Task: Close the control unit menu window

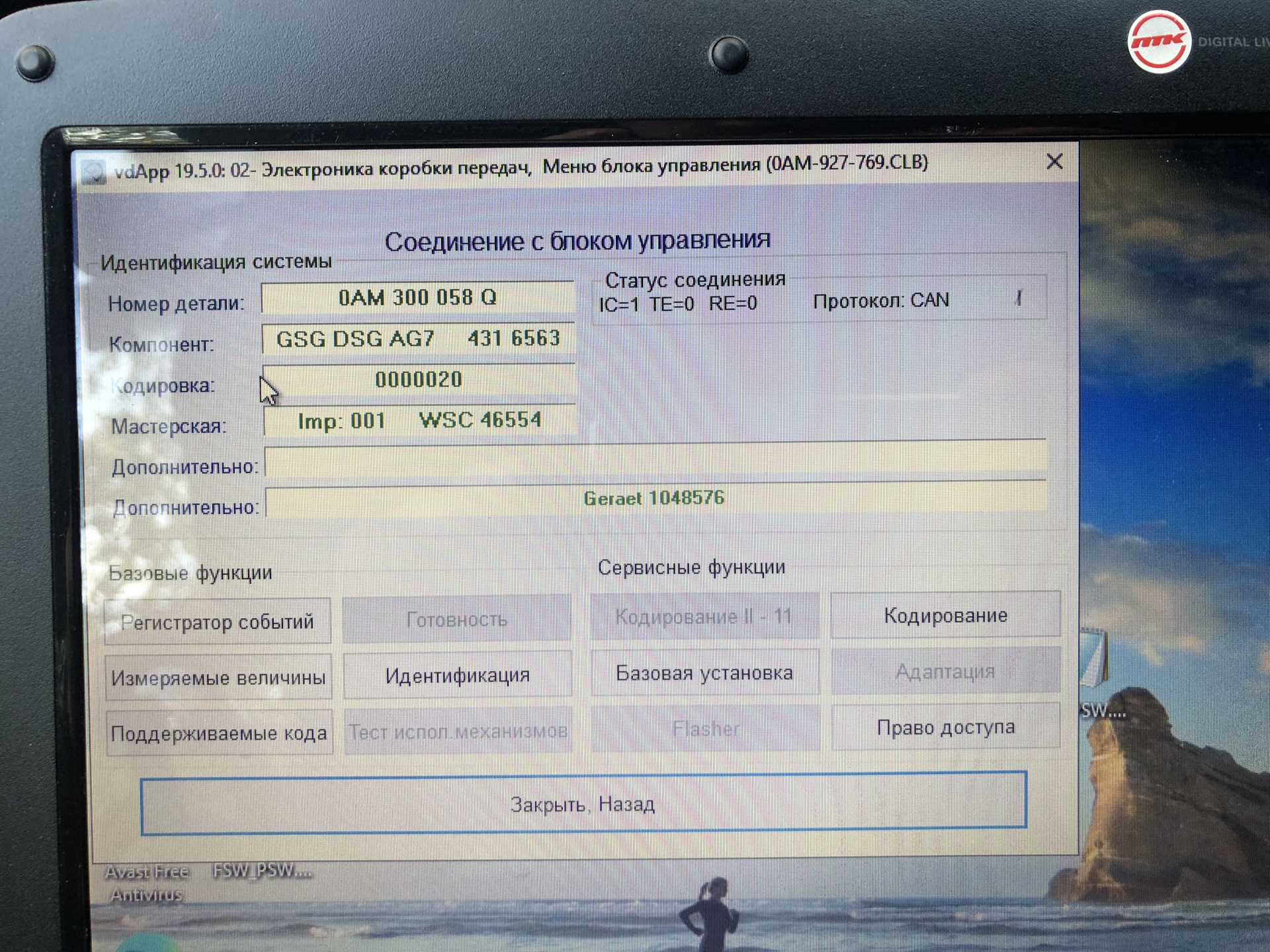Action: pos(1054,162)
